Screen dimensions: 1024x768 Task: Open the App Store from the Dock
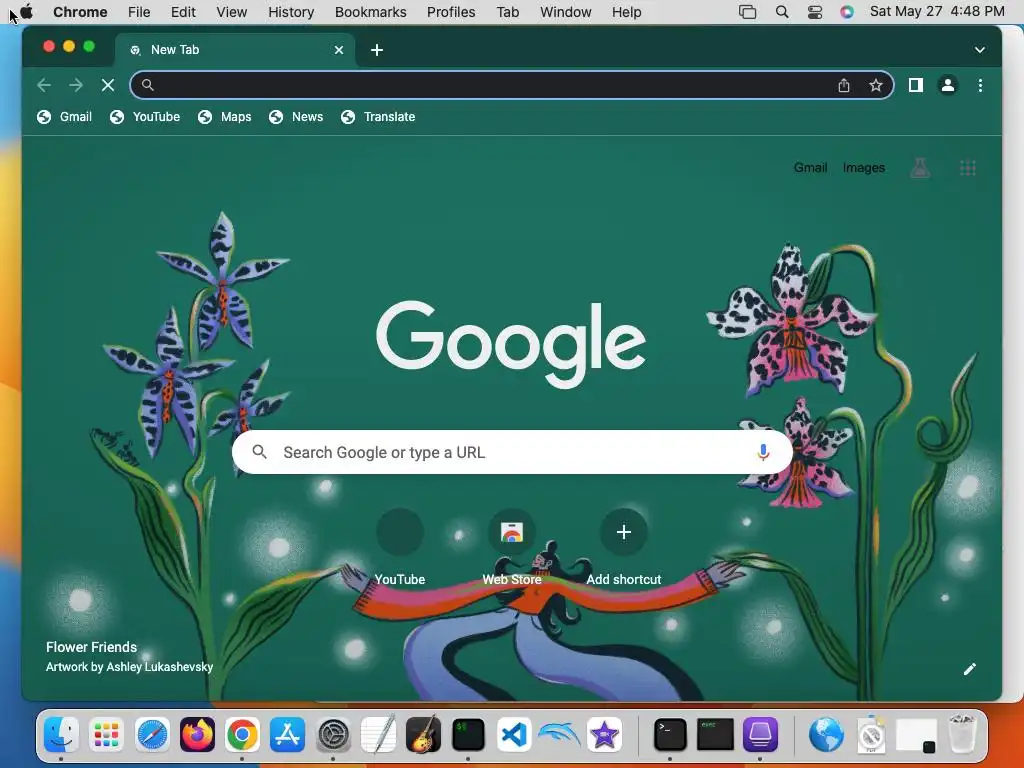pyautogui.click(x=287, y=735)
